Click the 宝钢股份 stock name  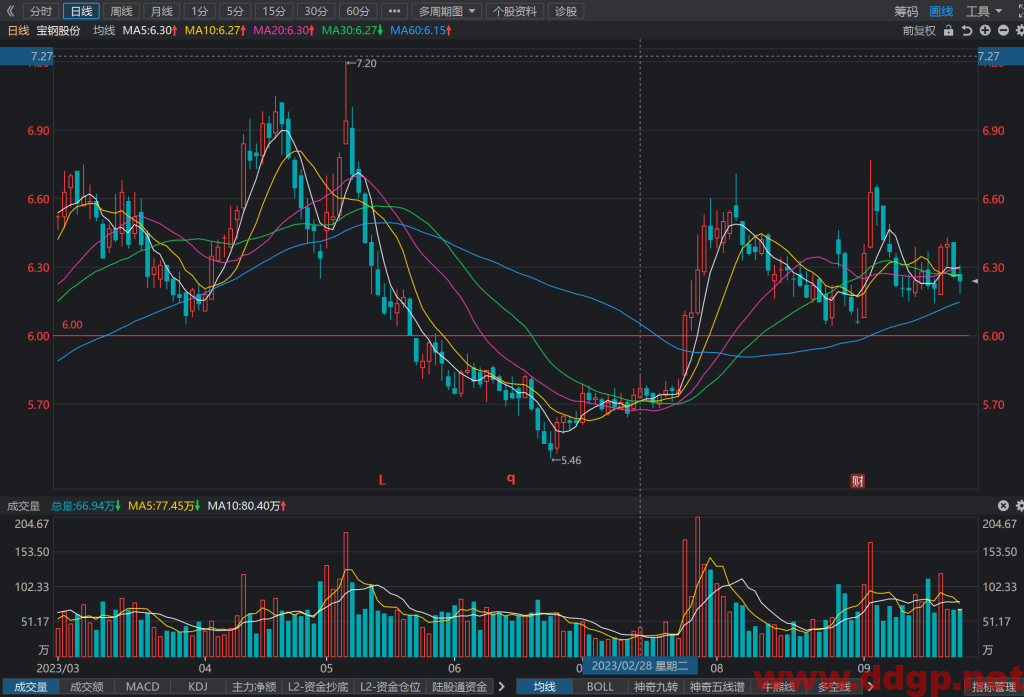point(58,31)
